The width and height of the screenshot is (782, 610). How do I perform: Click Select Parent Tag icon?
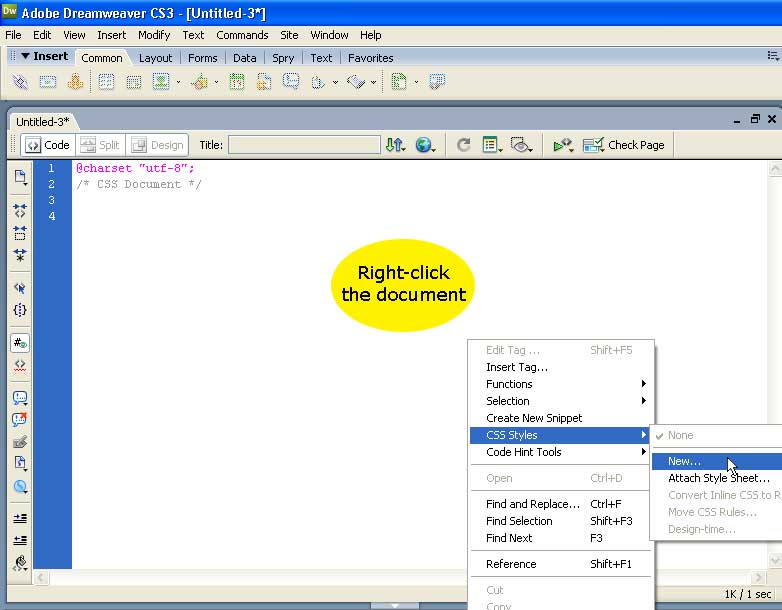tap(20, 288)
